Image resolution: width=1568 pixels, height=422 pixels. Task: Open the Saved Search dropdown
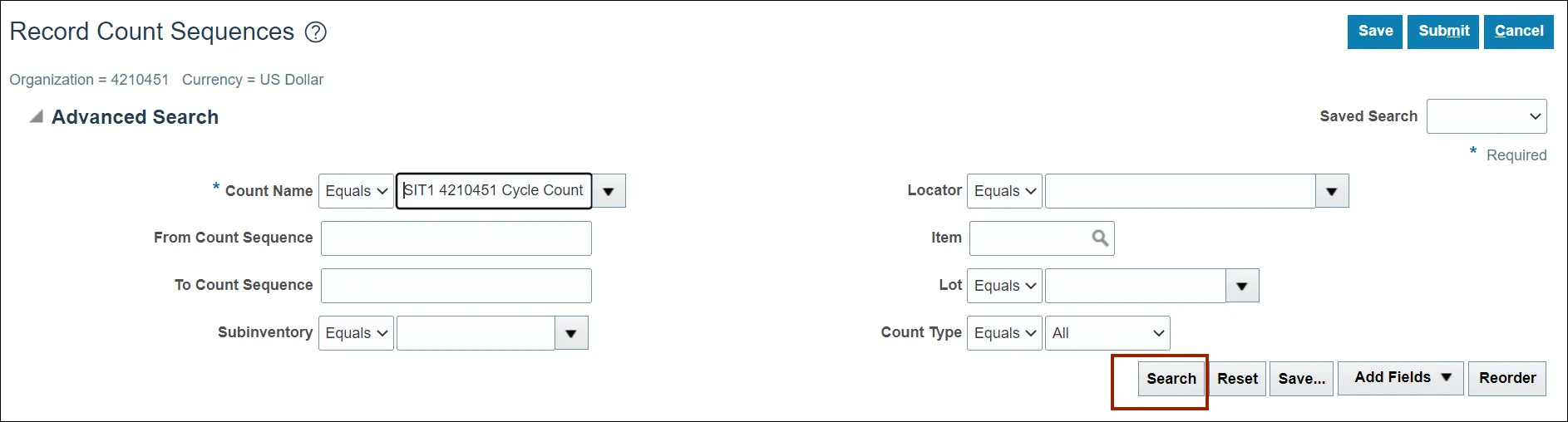1487,116
